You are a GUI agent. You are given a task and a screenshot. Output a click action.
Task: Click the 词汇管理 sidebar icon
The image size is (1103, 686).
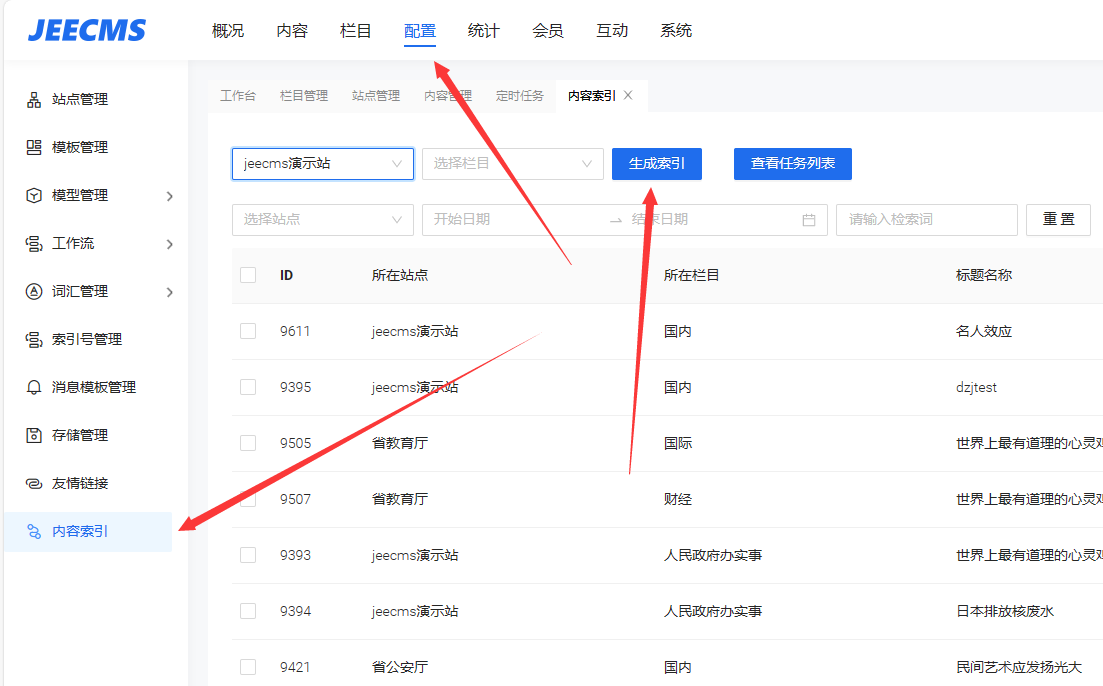[33, 291]
